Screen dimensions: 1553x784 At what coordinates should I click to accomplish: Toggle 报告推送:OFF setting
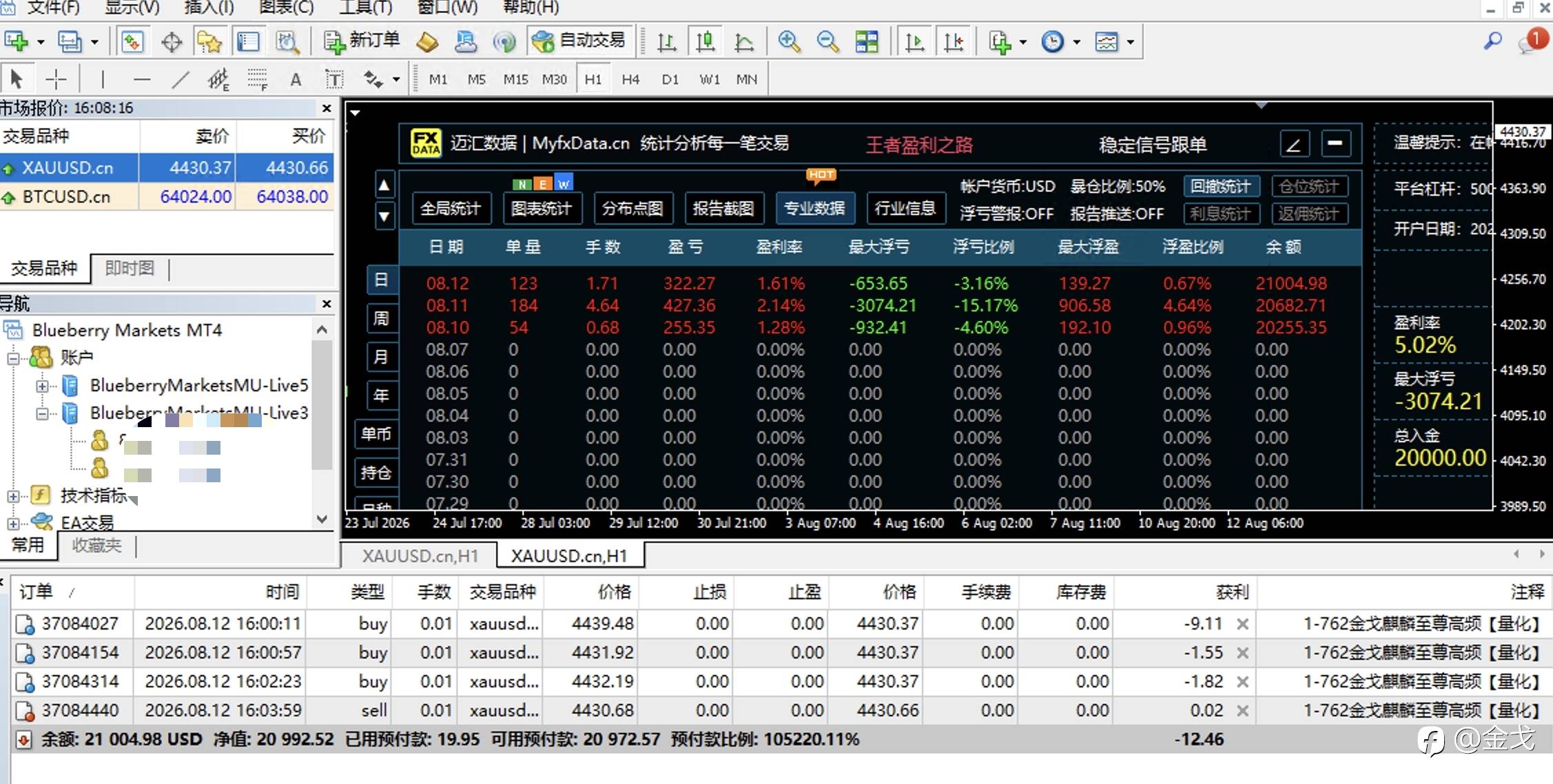click(1117, 214)
